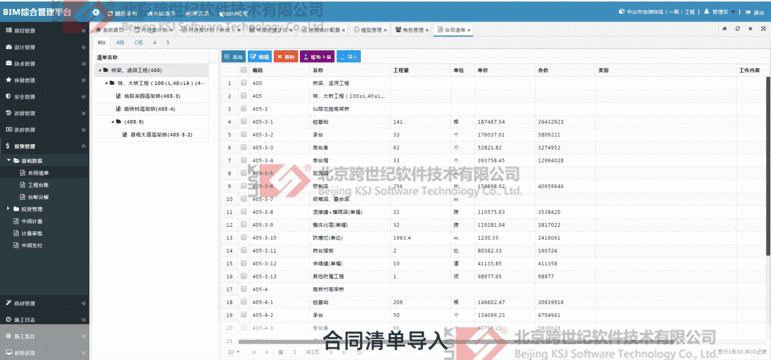This screenshot has height=360, width=771.
Task: Select the A标 section tab
Action: [x=120, y=43]
